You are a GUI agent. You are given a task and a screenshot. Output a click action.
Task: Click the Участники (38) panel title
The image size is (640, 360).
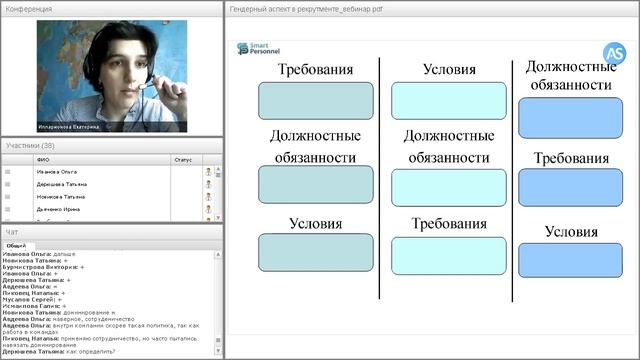[30, 146]
